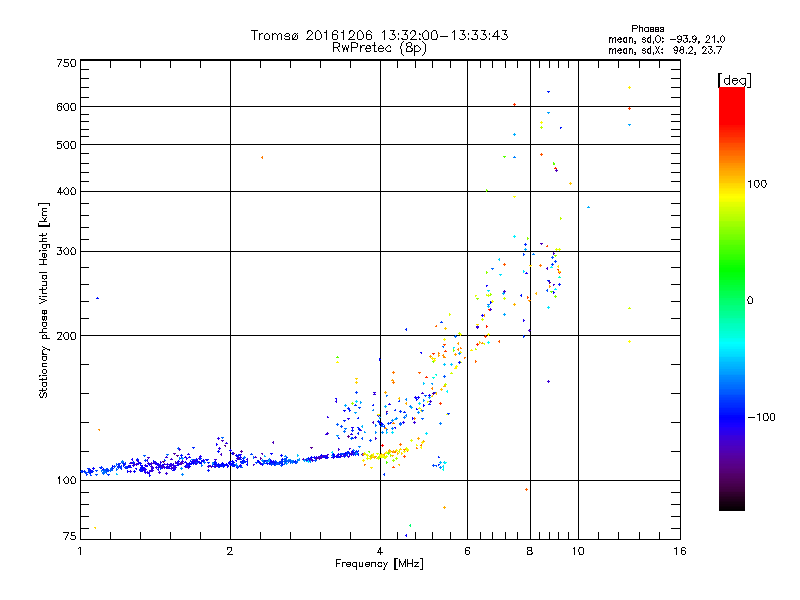Click the isolated blue point near 240 km
800x600 pixels.
(x=97, y=298)
